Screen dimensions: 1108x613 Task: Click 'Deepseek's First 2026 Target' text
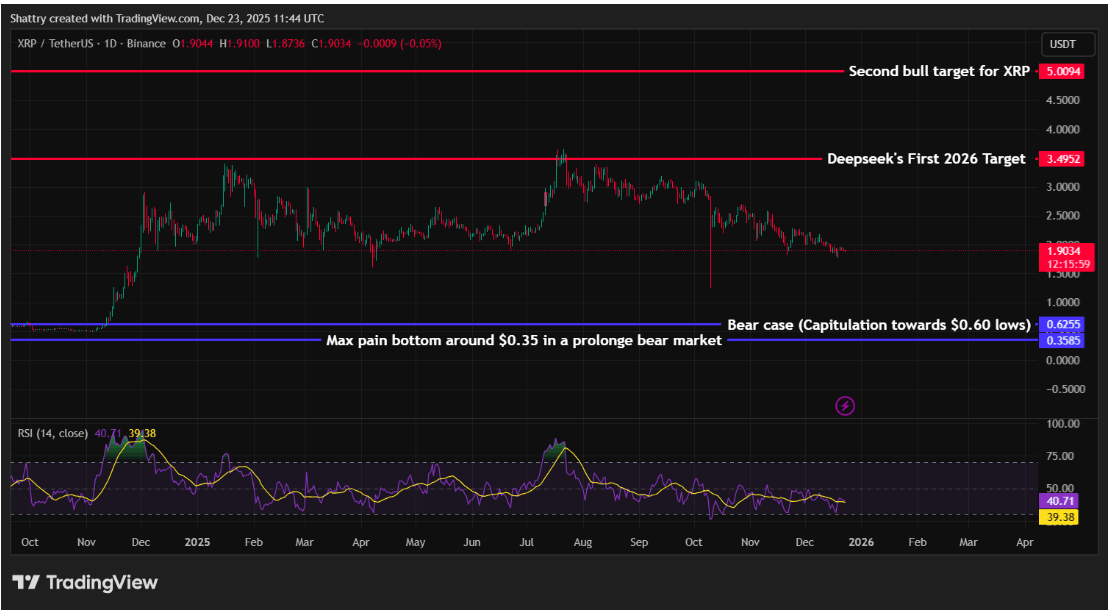pyautogui.click(x=926, y=159)
